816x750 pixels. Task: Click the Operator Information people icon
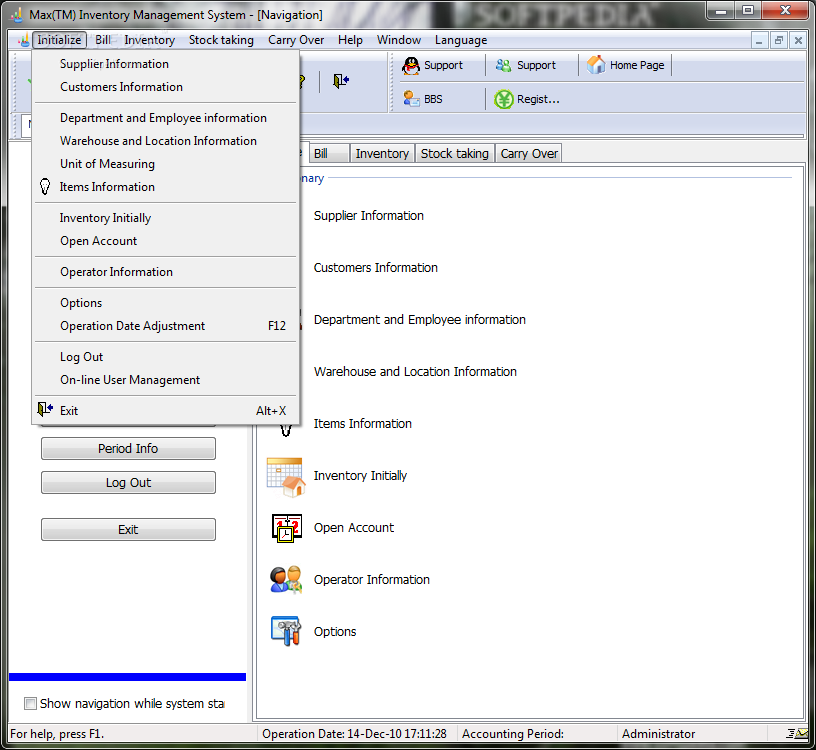[286, 580]
